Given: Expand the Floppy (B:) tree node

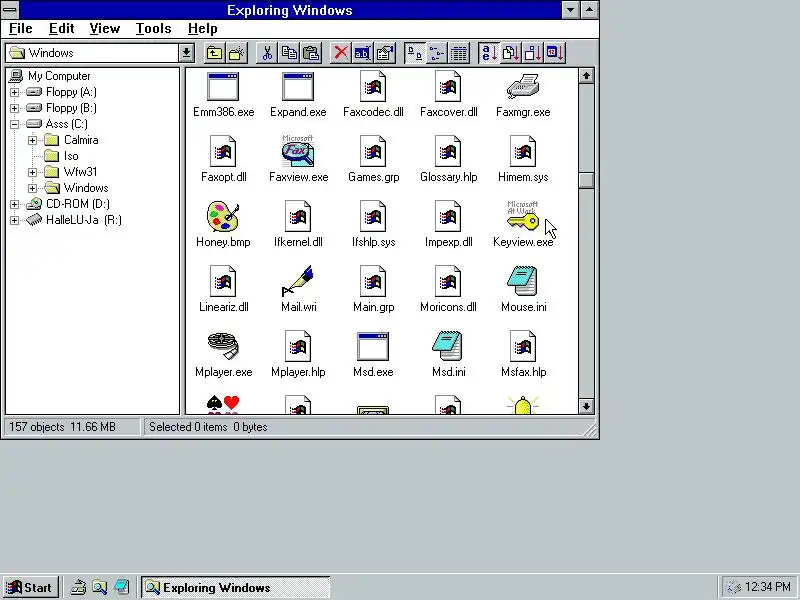Looking at the screenshot, I should point(14,108).
